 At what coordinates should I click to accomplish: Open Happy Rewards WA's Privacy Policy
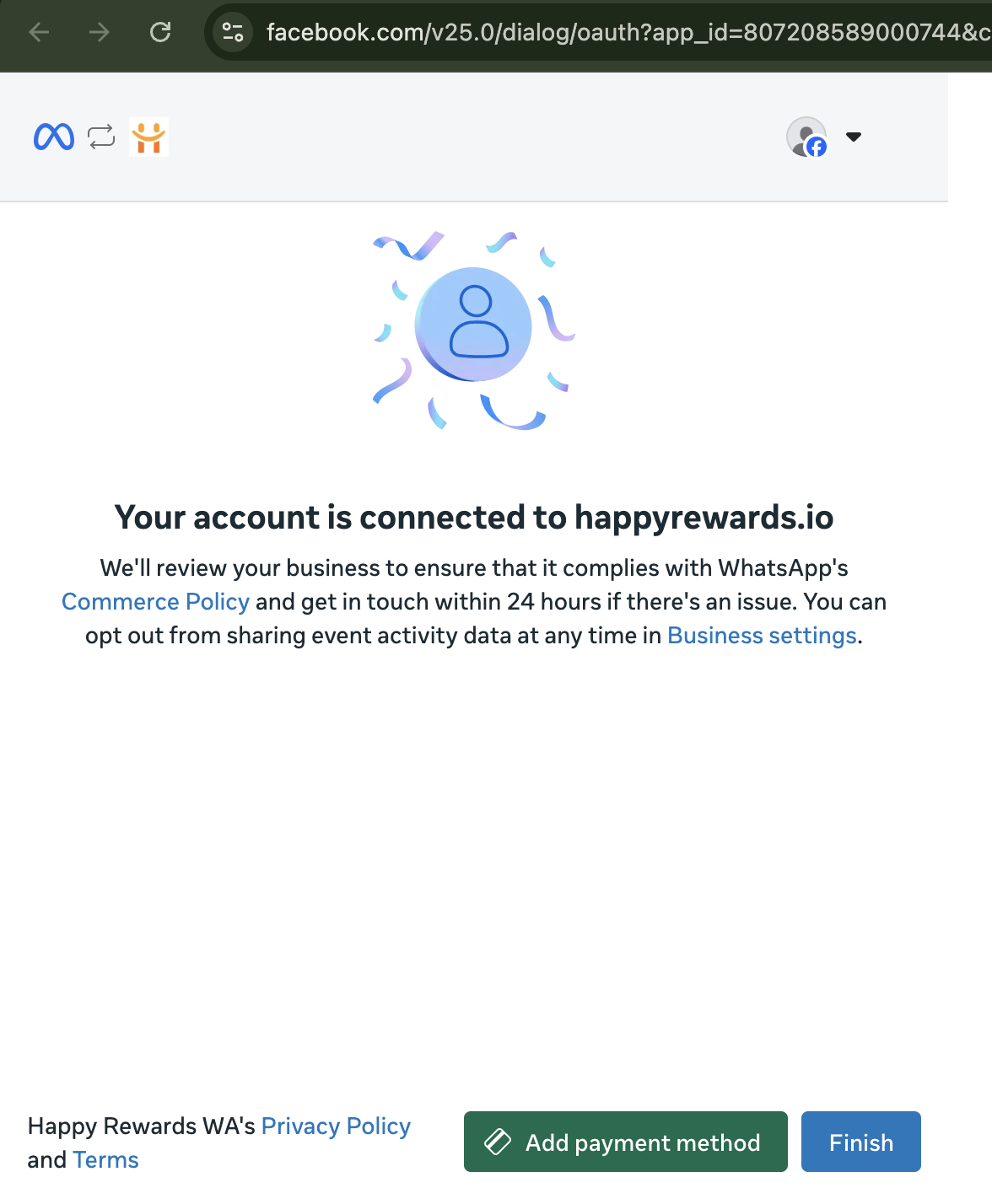(x=336, y=1126)
